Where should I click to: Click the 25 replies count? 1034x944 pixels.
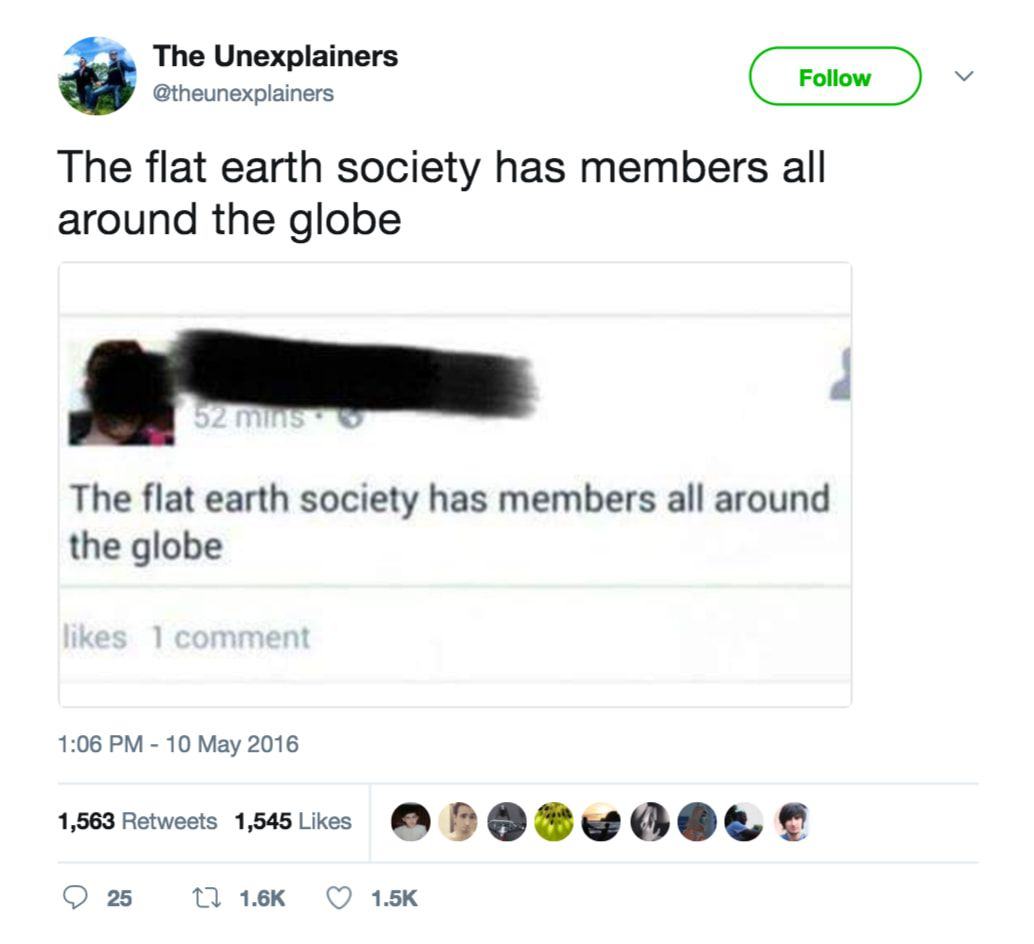click(119, 899)
